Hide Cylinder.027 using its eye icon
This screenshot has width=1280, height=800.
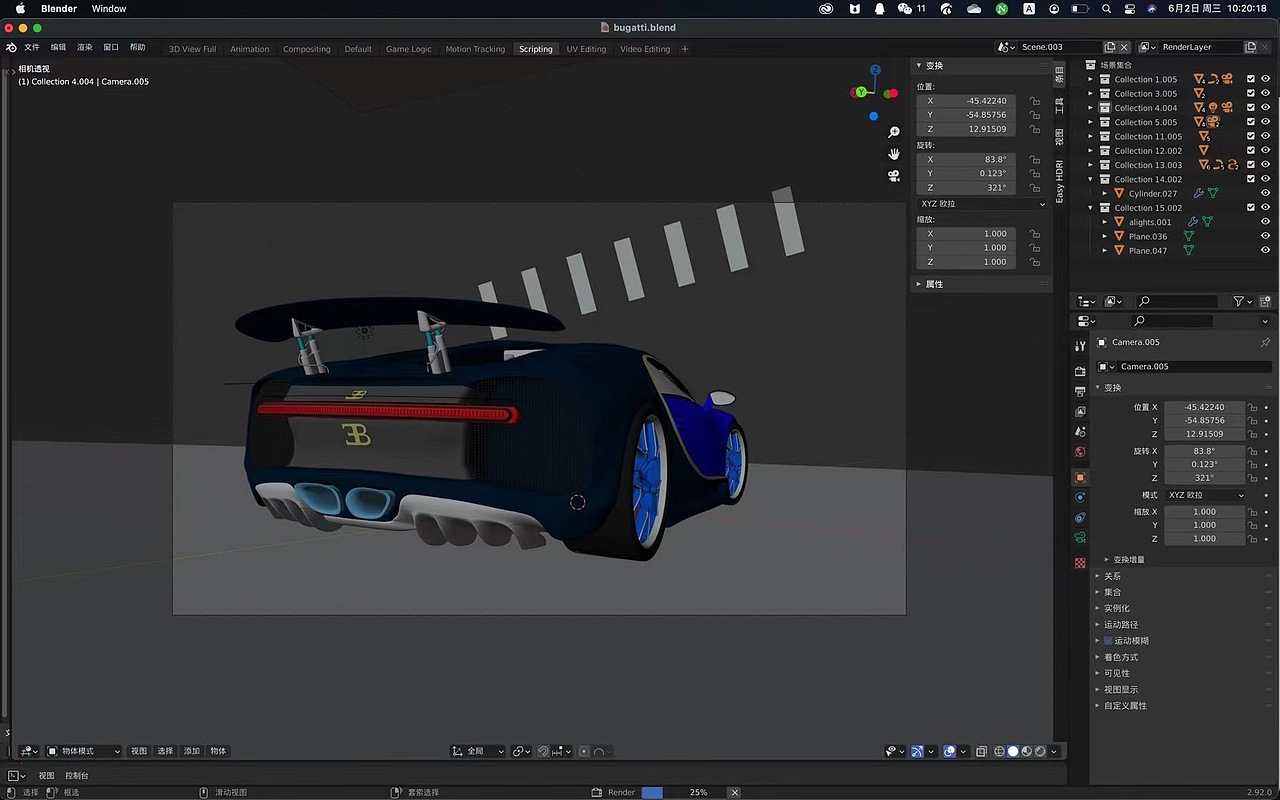1265,193
